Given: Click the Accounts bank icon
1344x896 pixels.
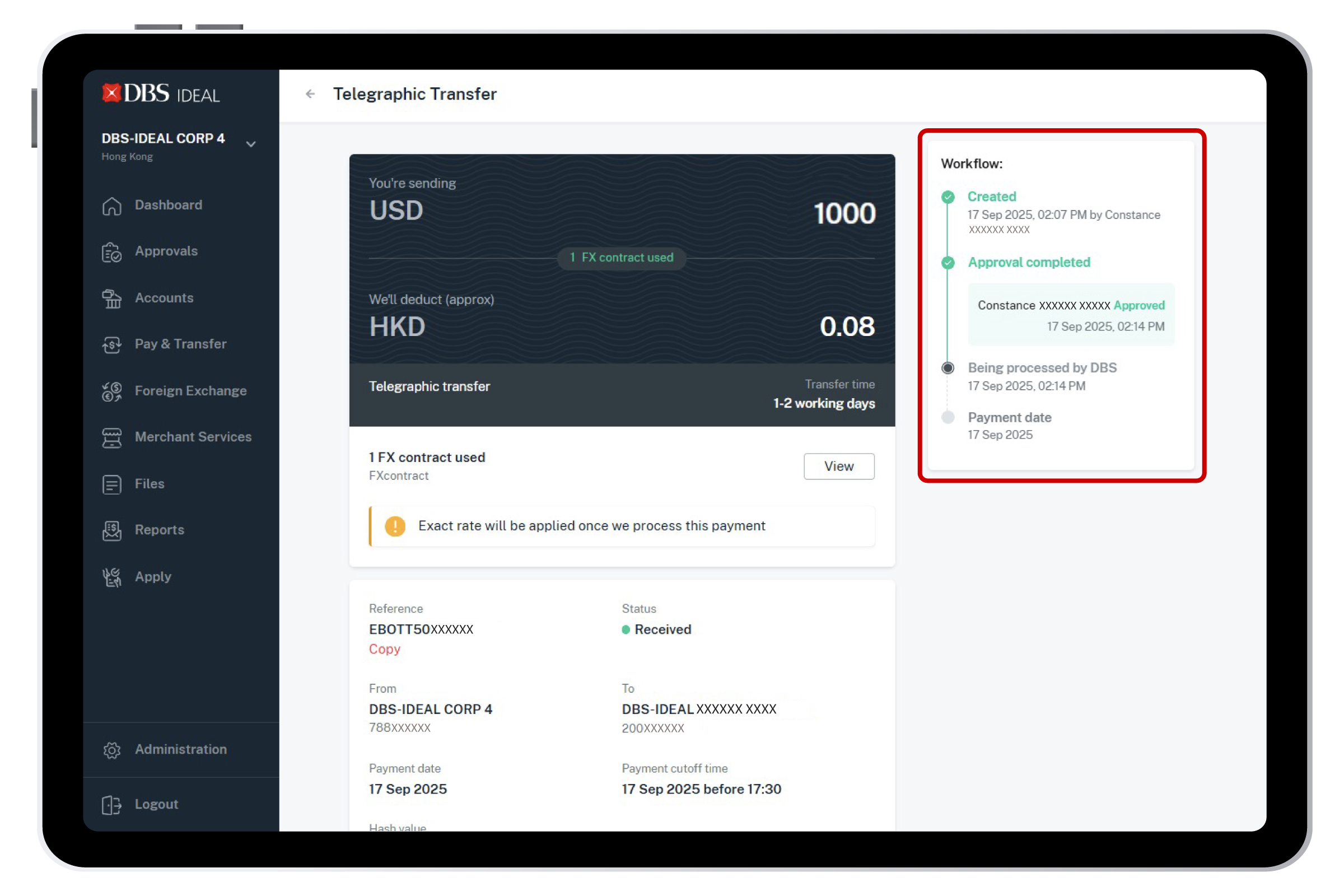Looking at the screenshot, I should pyautogui.click(x=112, y=298).
